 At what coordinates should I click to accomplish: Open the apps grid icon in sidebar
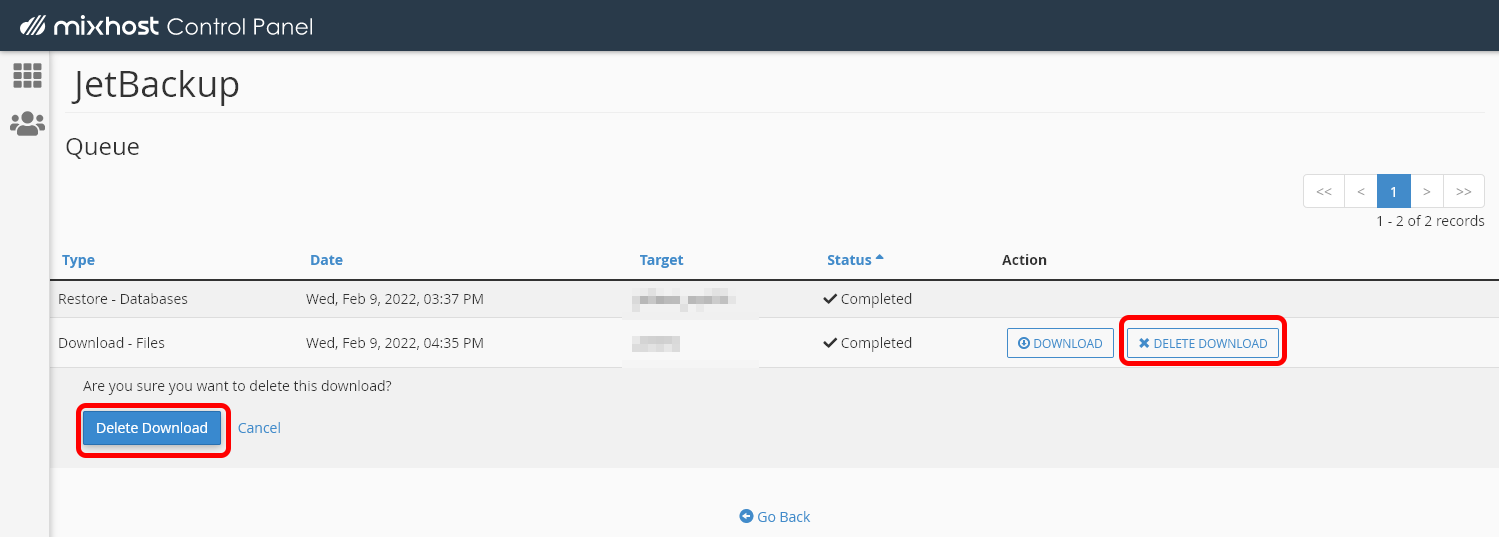(27, 75)
